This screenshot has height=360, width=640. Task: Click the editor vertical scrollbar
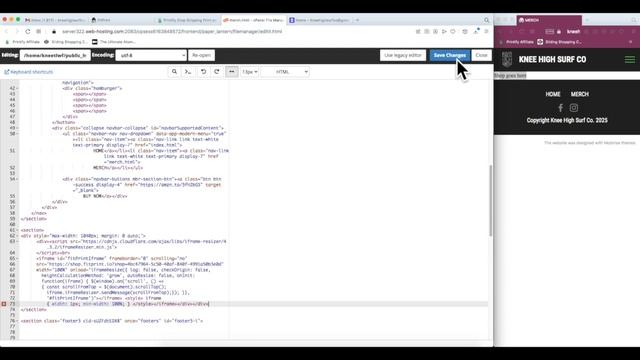pos(490,200)
